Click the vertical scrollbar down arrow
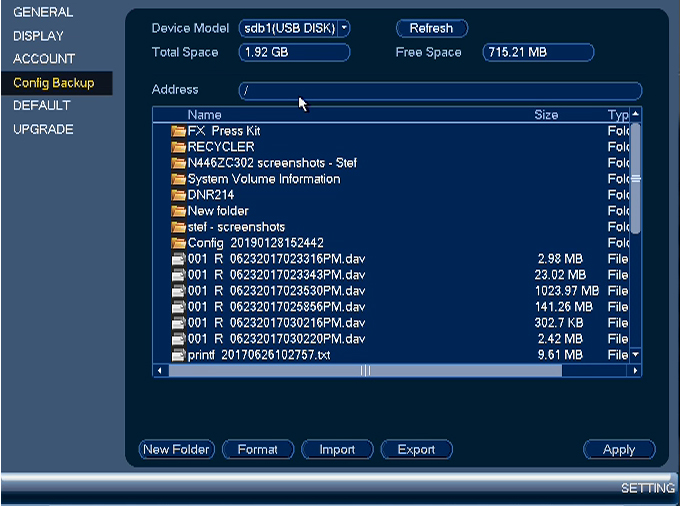 tap(635, 355)
